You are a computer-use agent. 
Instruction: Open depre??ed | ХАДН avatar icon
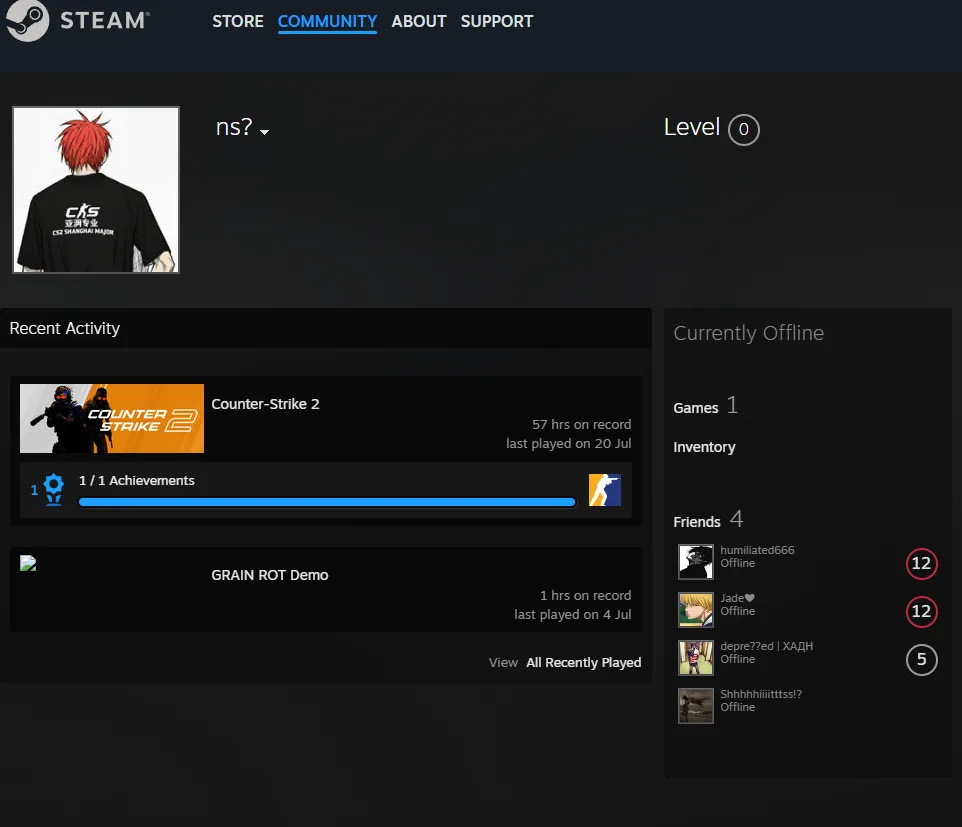click(x=696, y=658)
